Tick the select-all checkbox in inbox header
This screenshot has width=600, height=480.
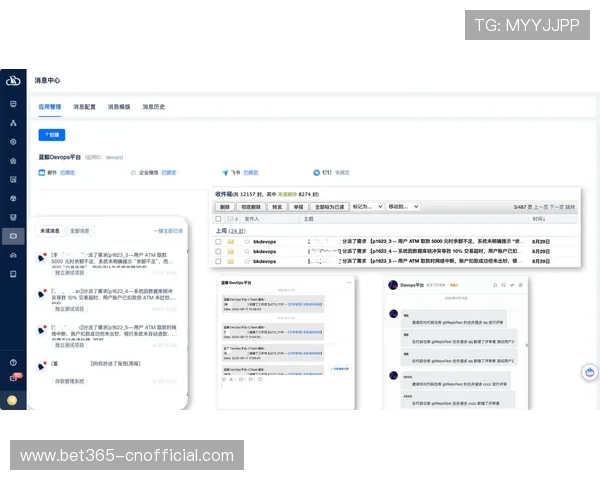[x=218, y=219]
